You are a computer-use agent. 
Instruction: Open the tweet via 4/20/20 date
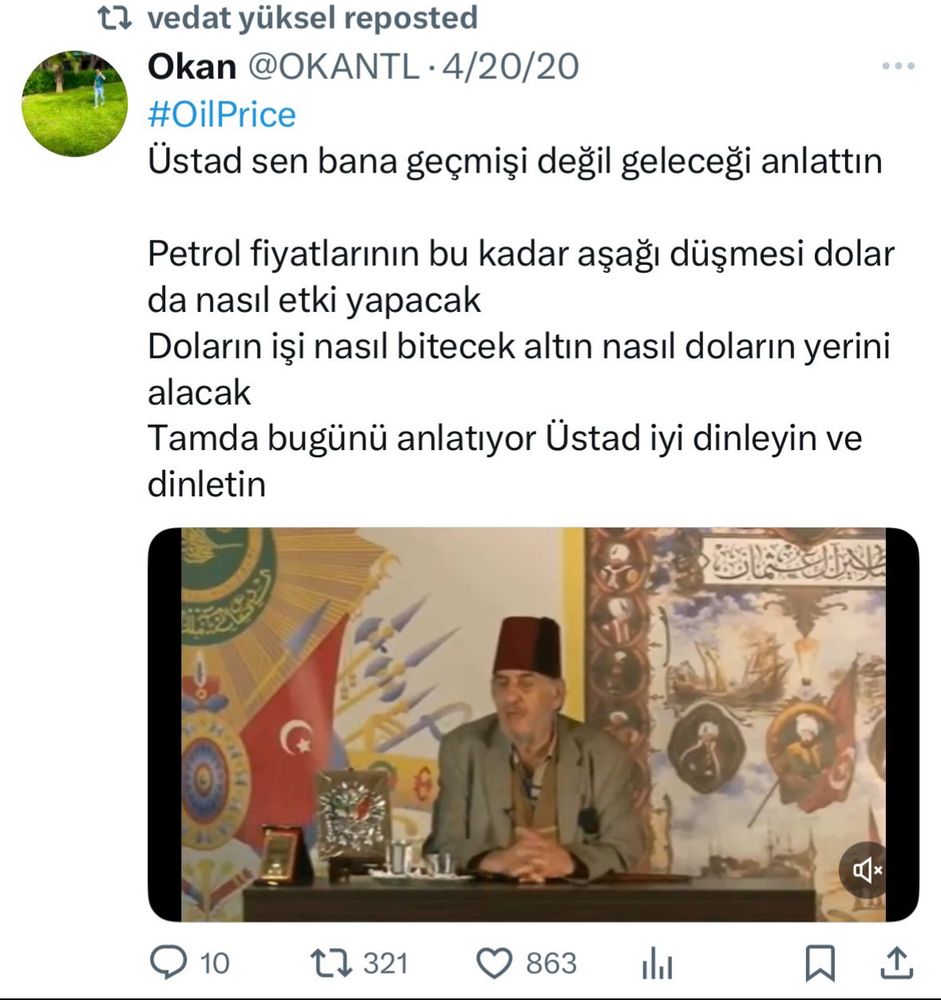point(510,66)
